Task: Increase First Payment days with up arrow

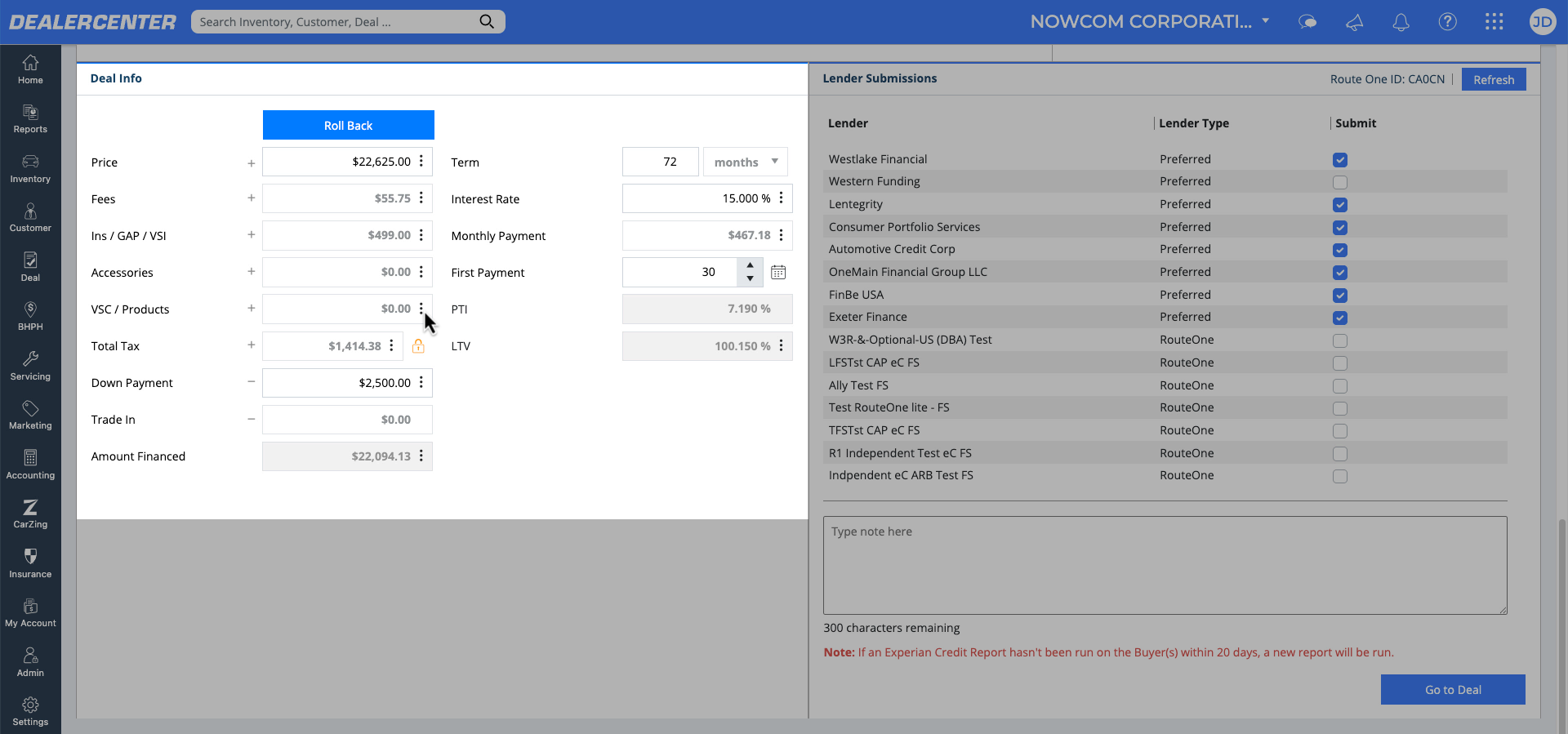Action: [750, 266]
